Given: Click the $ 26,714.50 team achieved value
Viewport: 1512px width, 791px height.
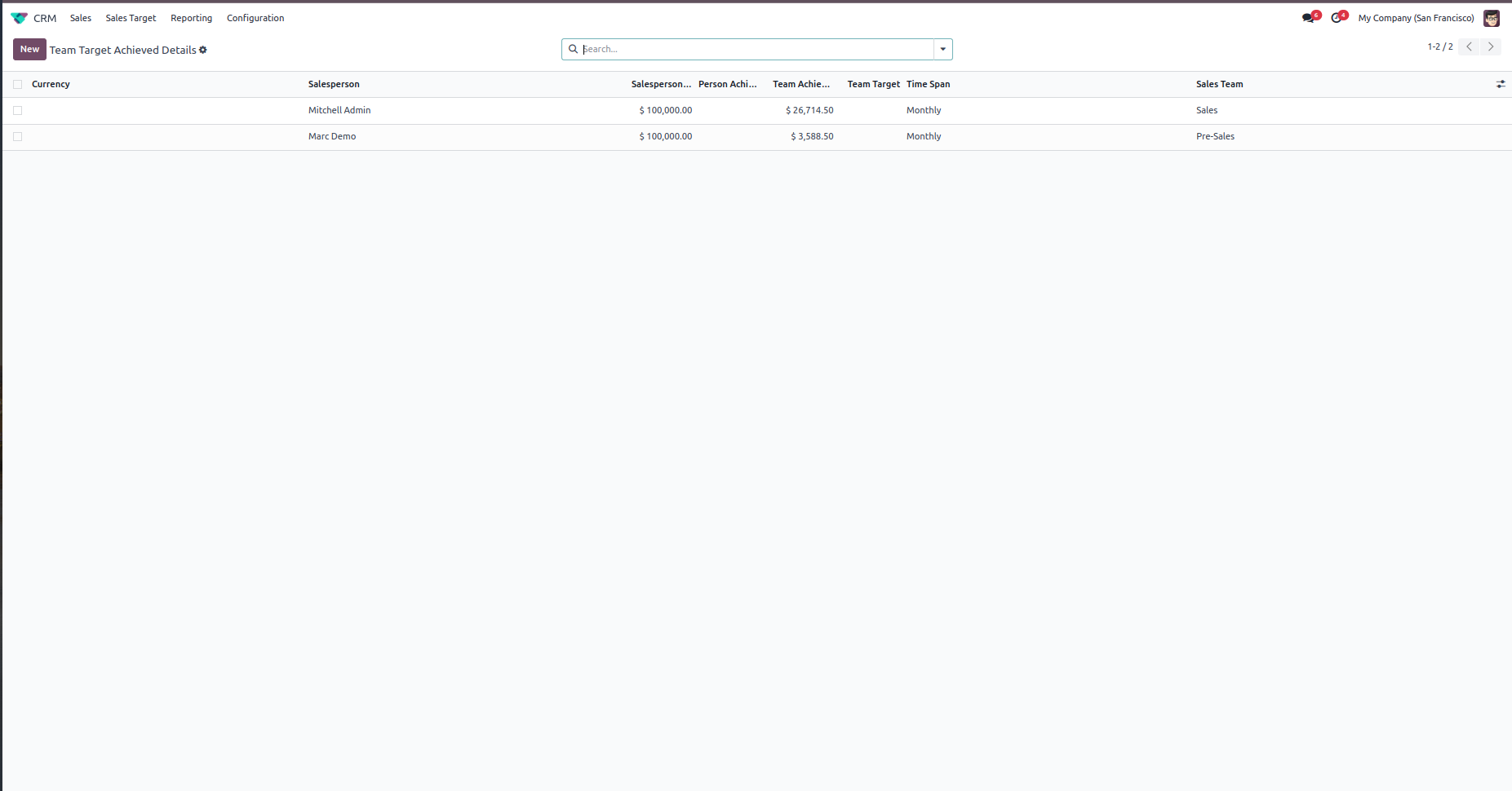Looking at the screenshot, I should (809, 110).
